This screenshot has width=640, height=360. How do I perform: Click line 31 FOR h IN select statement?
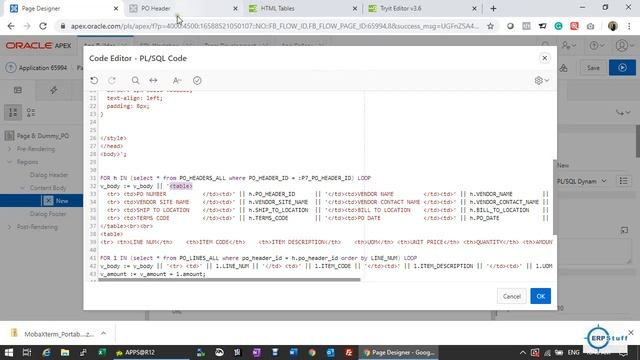pyautogui.click(x=236, y=178)
